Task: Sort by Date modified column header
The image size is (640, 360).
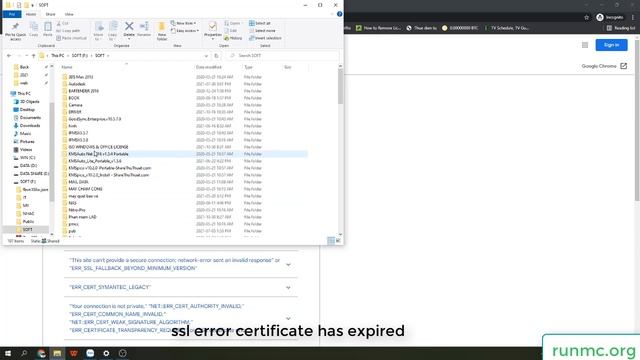Action: (x=209, y=67)
